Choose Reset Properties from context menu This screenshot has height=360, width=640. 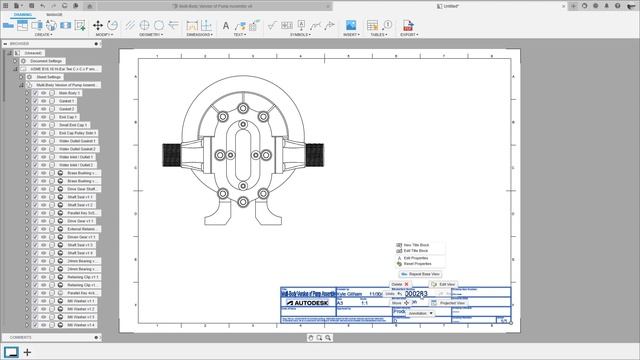[x=417, y=264]
